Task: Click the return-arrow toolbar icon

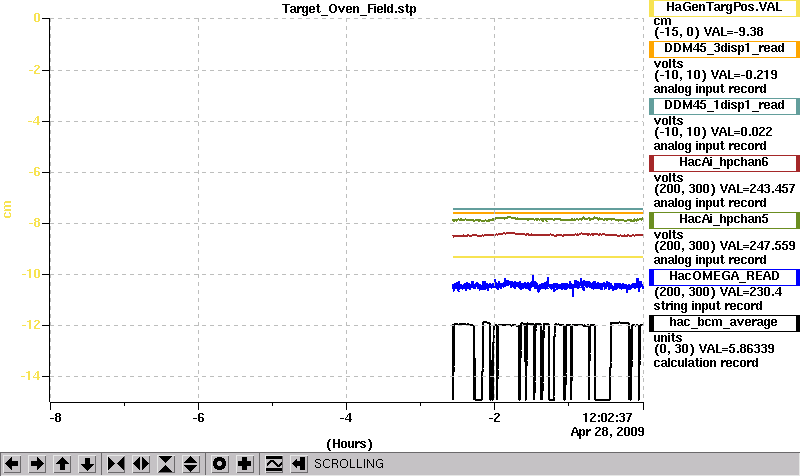Action: tap(299, 464)
